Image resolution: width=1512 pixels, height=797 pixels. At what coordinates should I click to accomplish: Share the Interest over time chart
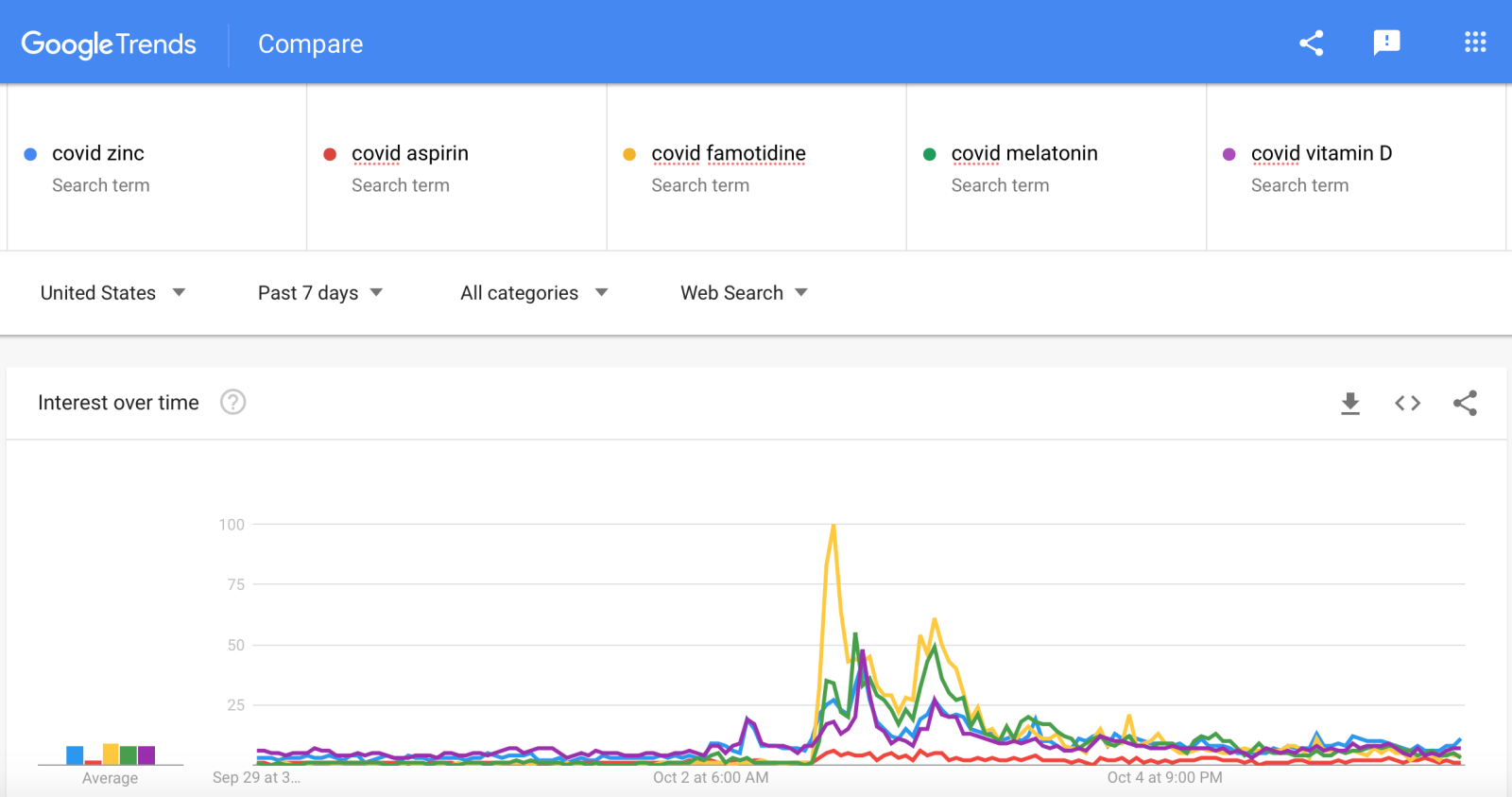(x=1465, y=404)
